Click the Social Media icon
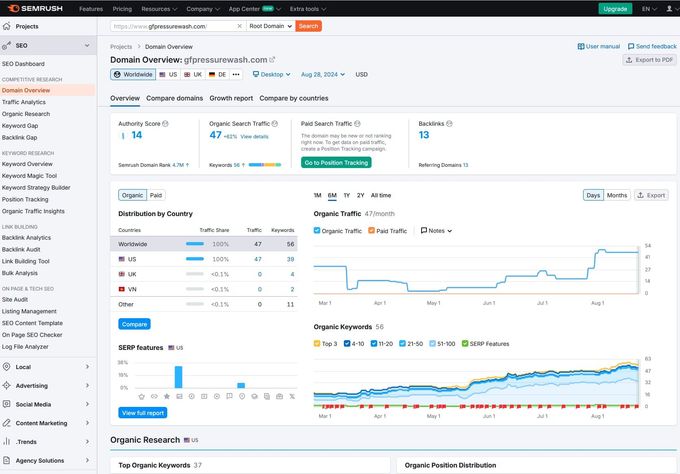 (x=7, y=404)
